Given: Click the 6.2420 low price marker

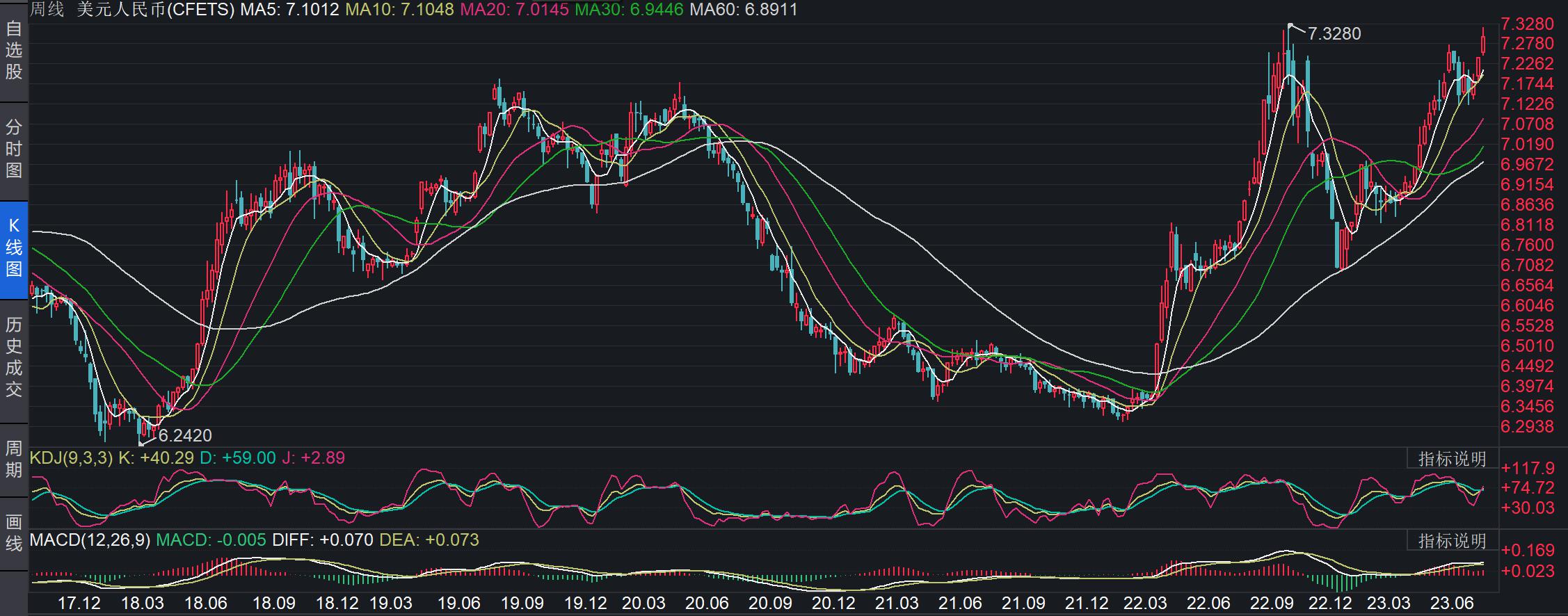Looking at the screenshot, I should coord(185,435).
